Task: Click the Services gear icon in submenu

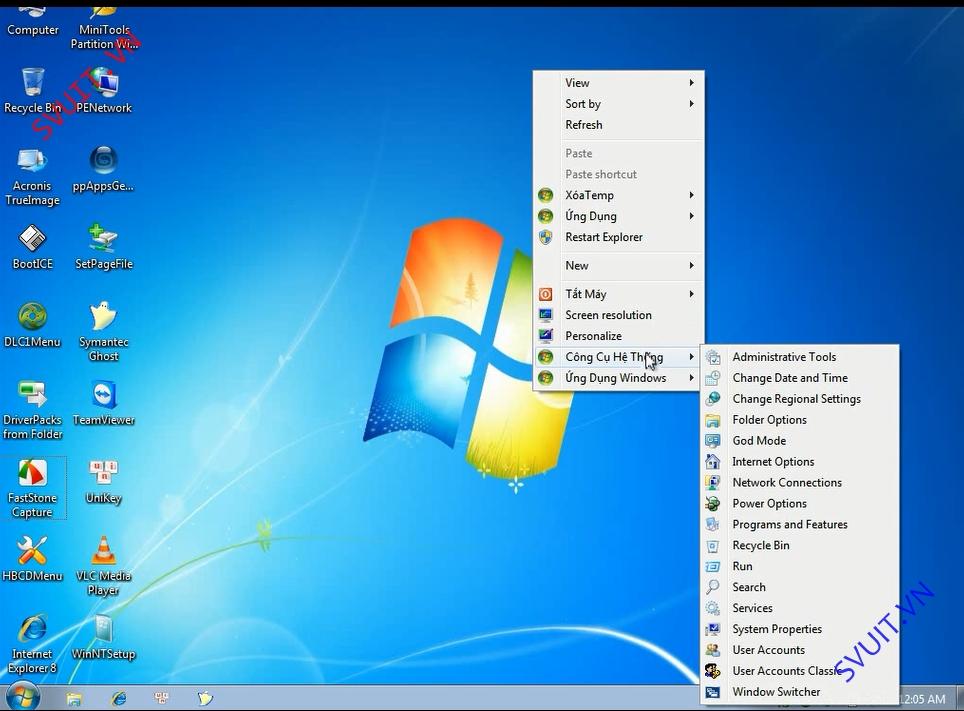Action: [x=713, y=608]
